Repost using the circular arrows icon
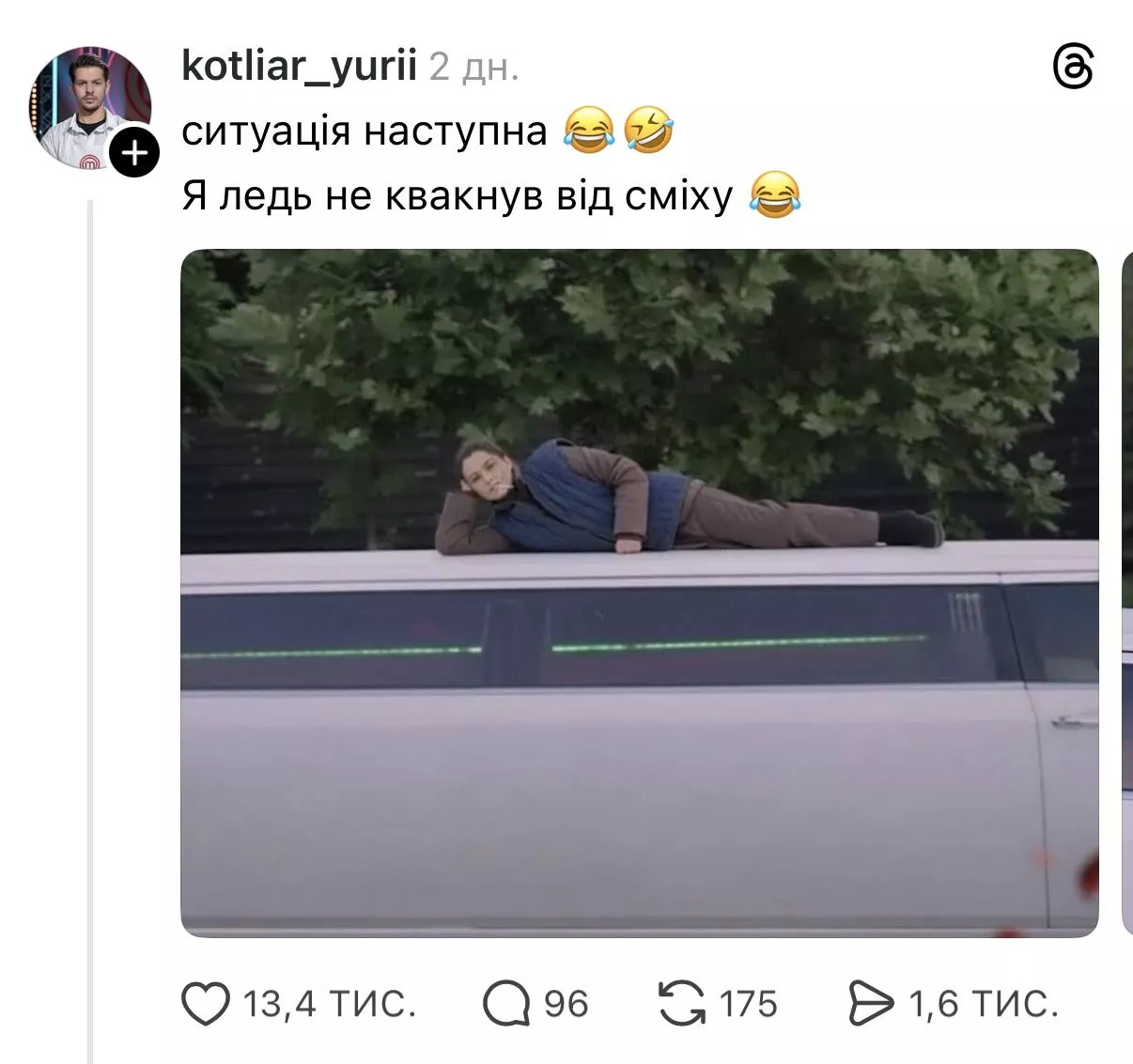1133x1064 pixels. point(681,1003)
